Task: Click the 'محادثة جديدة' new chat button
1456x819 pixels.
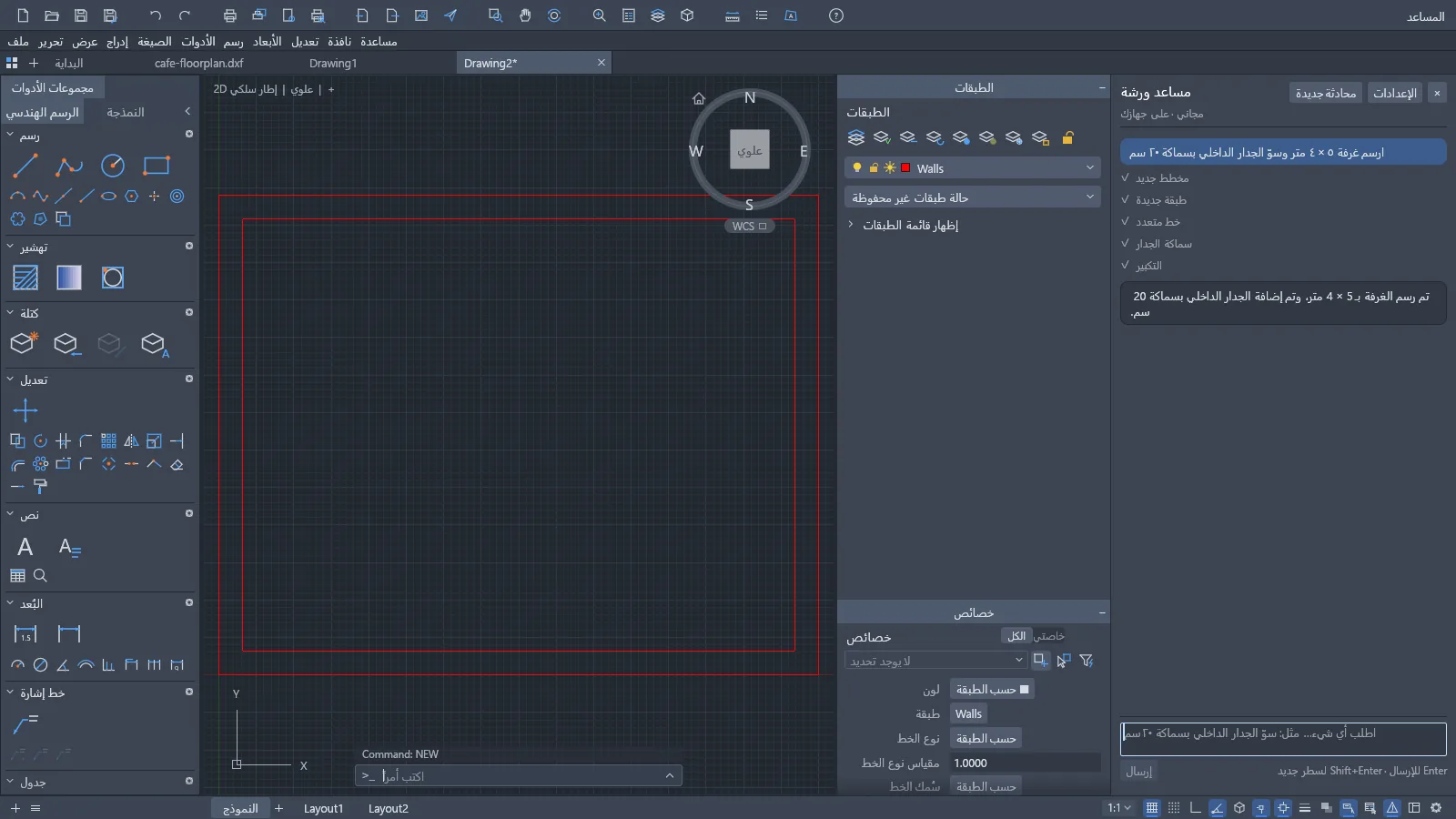Action: 1326,93
